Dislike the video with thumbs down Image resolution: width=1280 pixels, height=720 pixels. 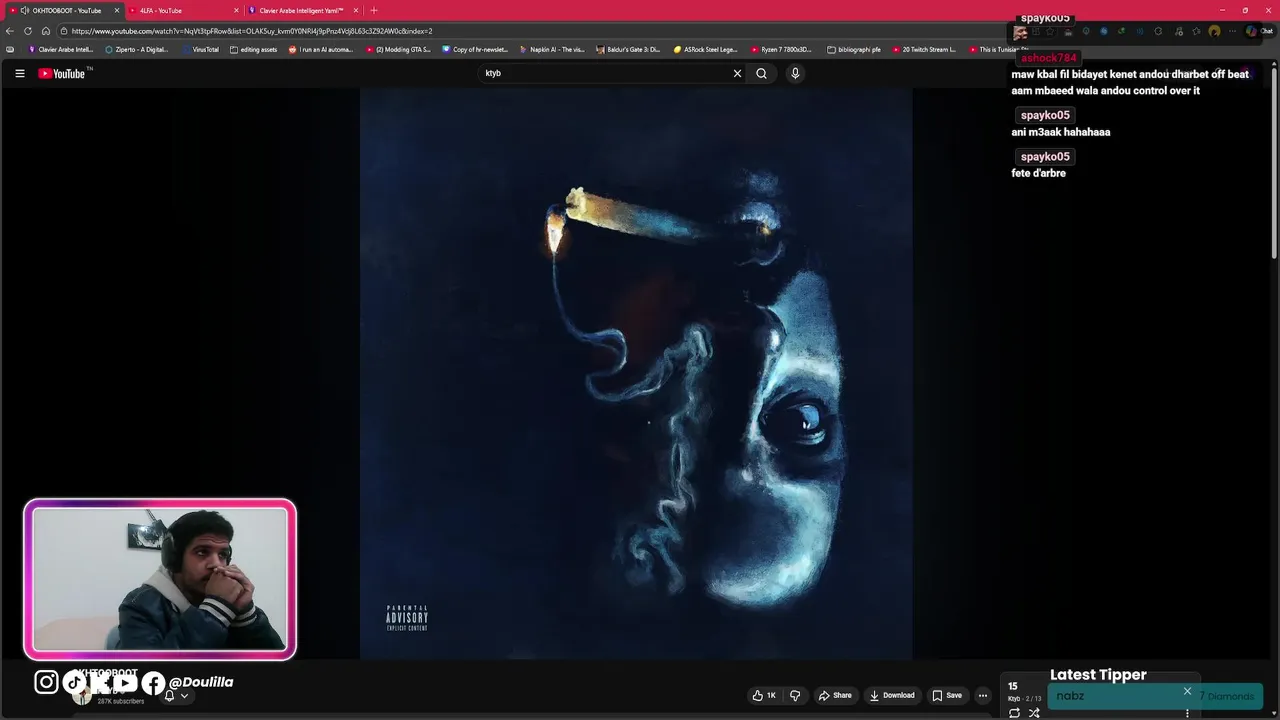(x=795, y=695)
